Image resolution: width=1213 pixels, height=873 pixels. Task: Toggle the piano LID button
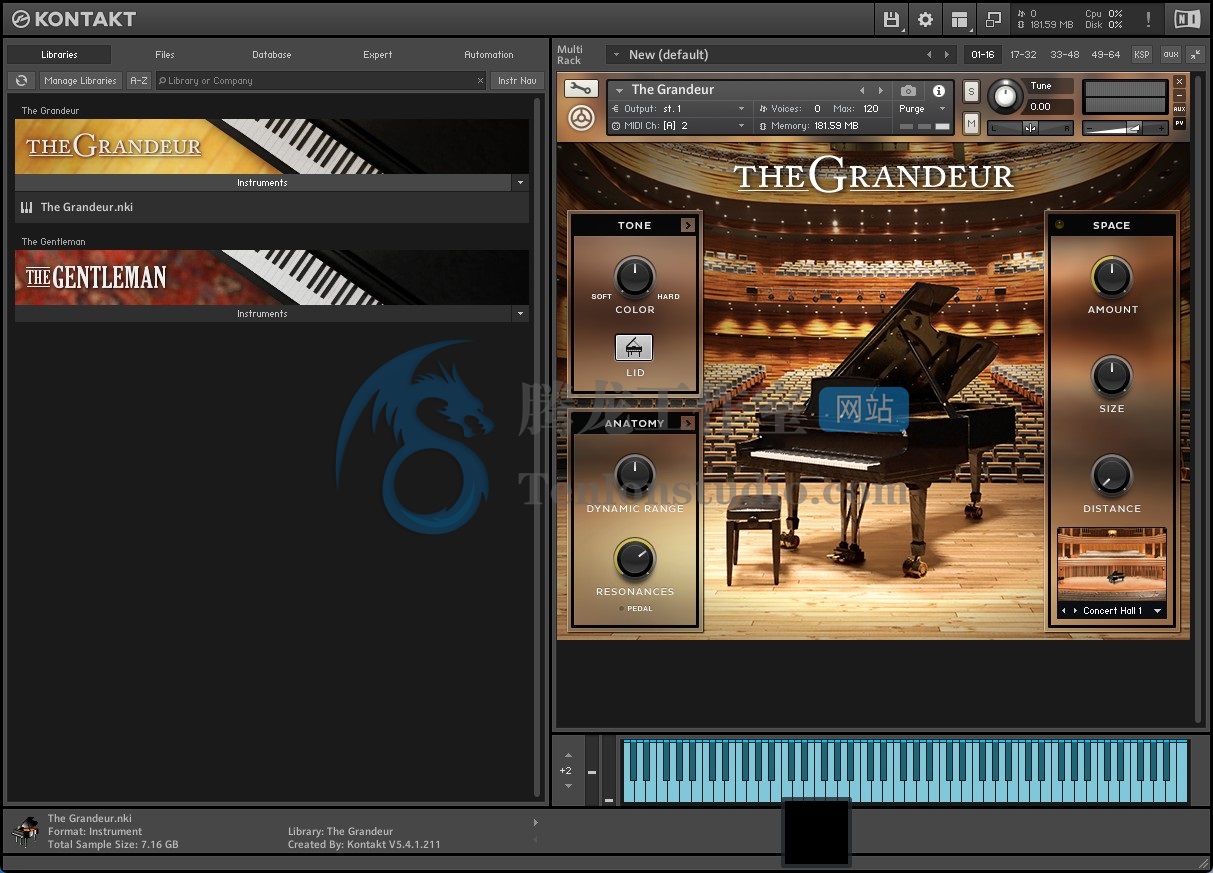(x=634, y=347)
